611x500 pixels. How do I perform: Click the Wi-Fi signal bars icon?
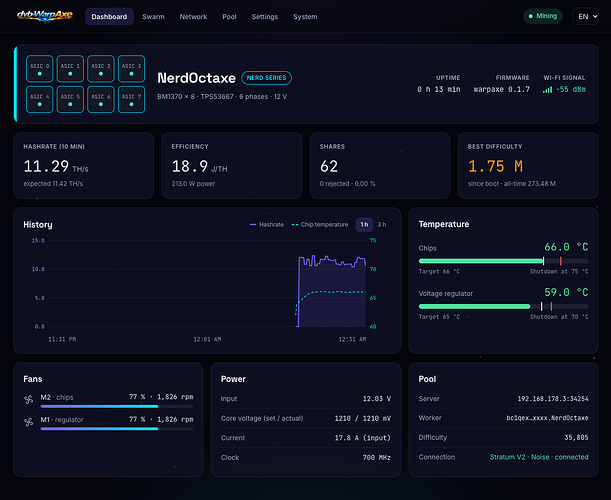[x=547, y=90]
